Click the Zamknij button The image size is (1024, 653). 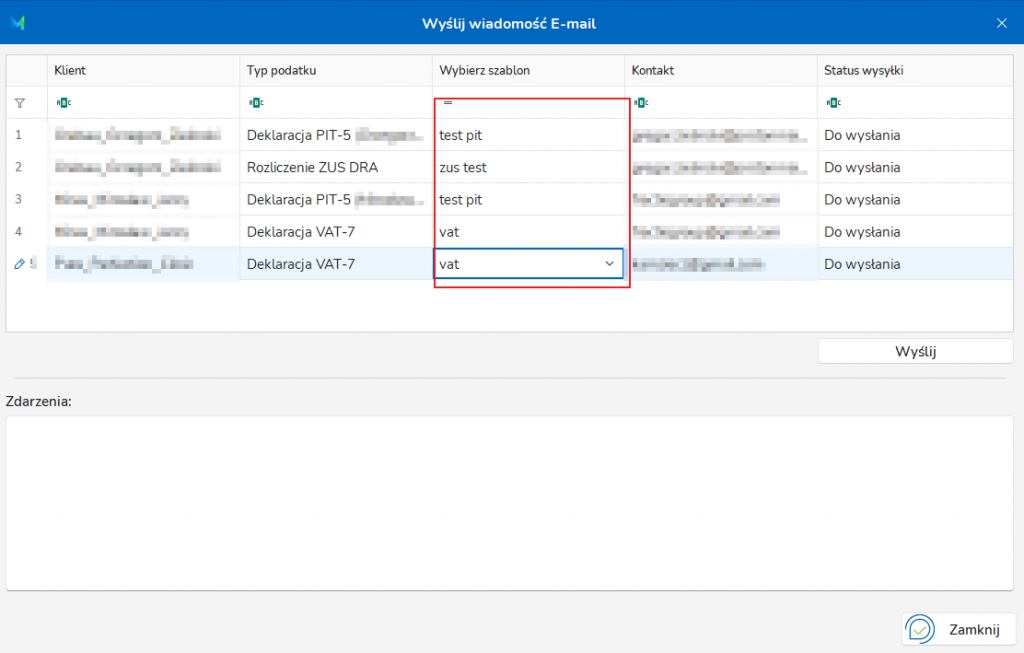(959, 629)
